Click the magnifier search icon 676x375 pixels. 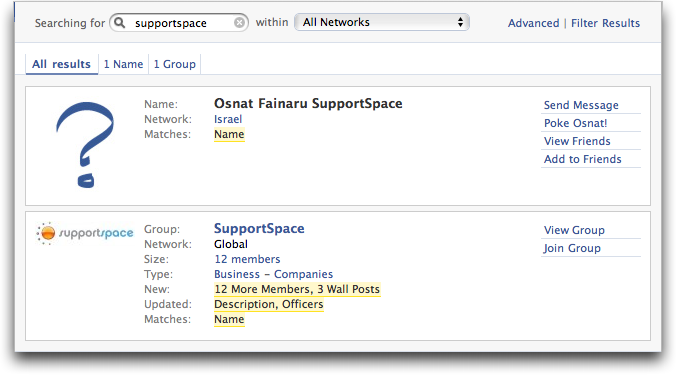point(119,22)
